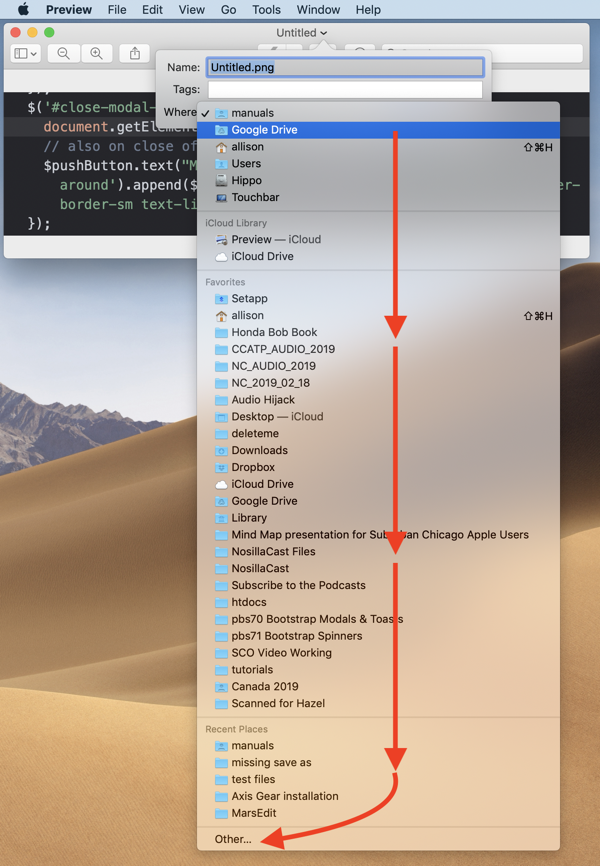
Task: Select MarsEdit in Recent Places
Action: tap(254, 813)
